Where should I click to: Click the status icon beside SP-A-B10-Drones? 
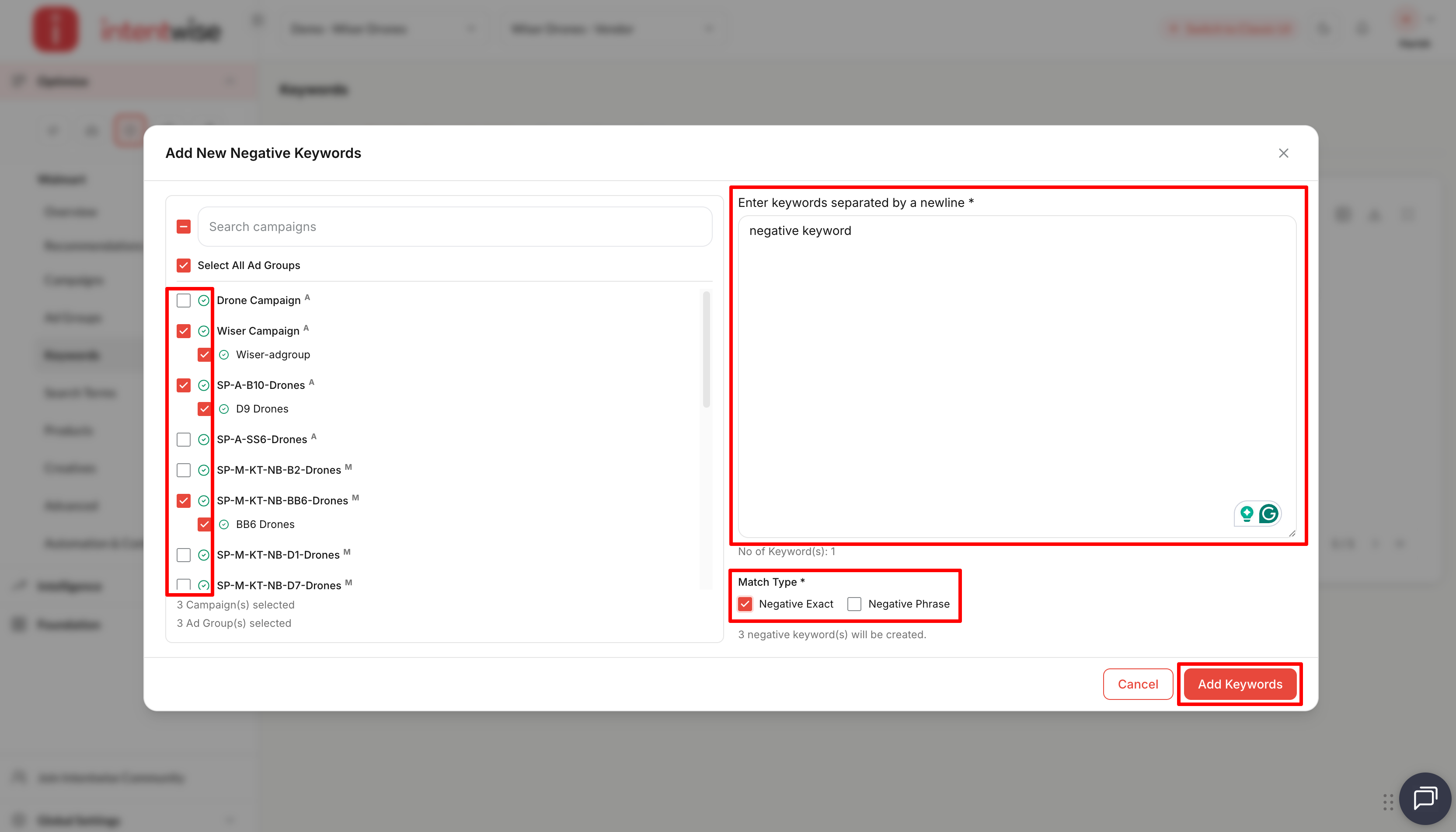click(203, 386)
